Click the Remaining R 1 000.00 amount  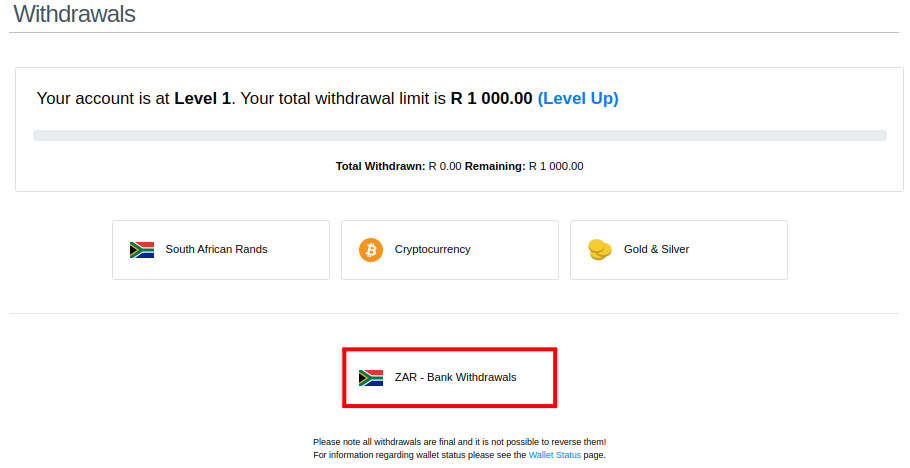tap(556, 166)
